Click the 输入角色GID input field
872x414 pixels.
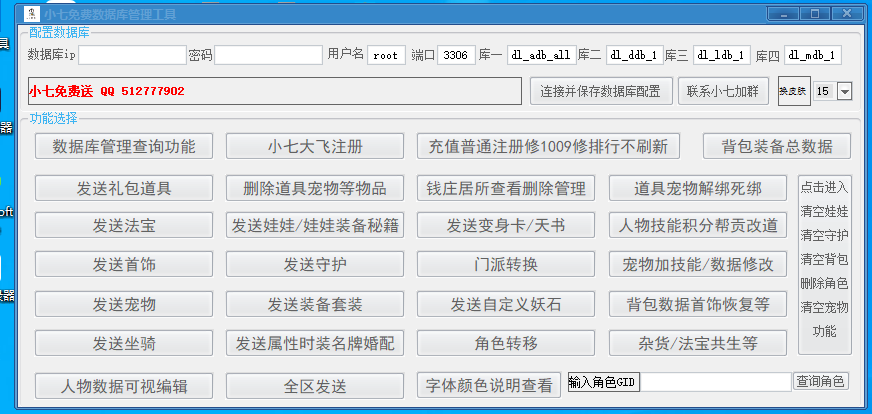(x=715, y=382)
